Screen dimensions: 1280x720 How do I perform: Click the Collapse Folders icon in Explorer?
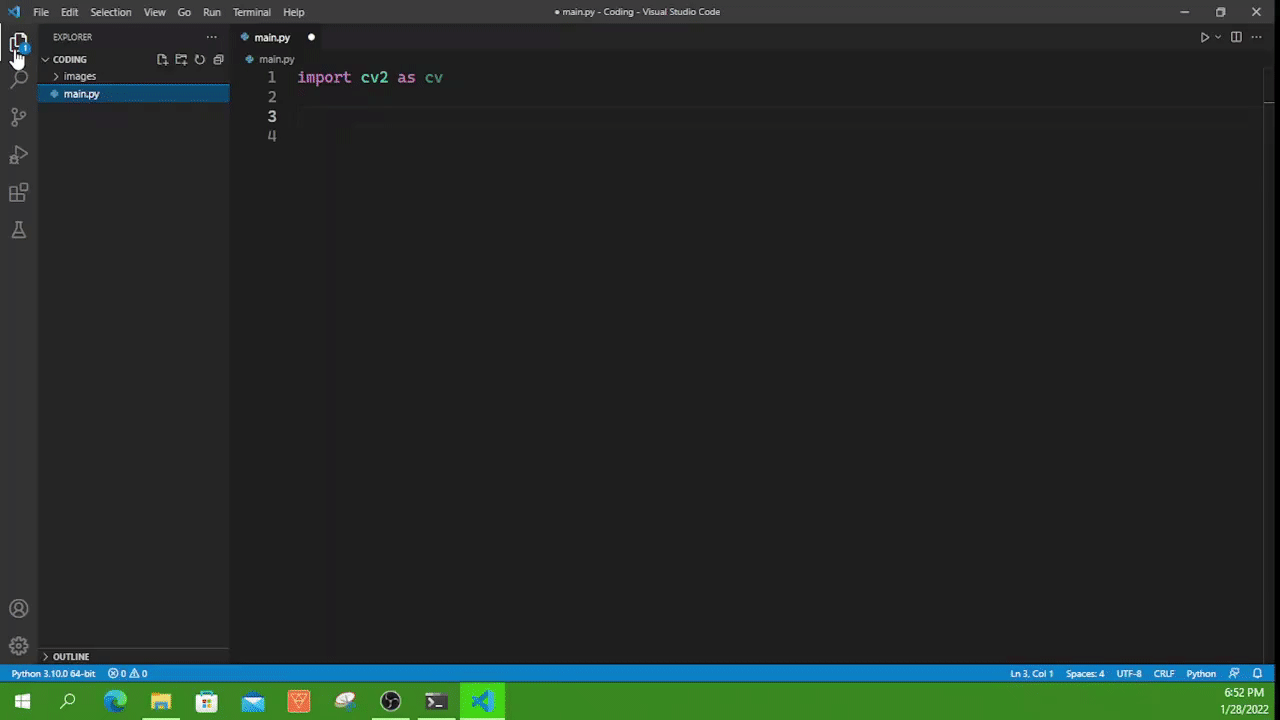pyautogui.click(x=218, y=59)
